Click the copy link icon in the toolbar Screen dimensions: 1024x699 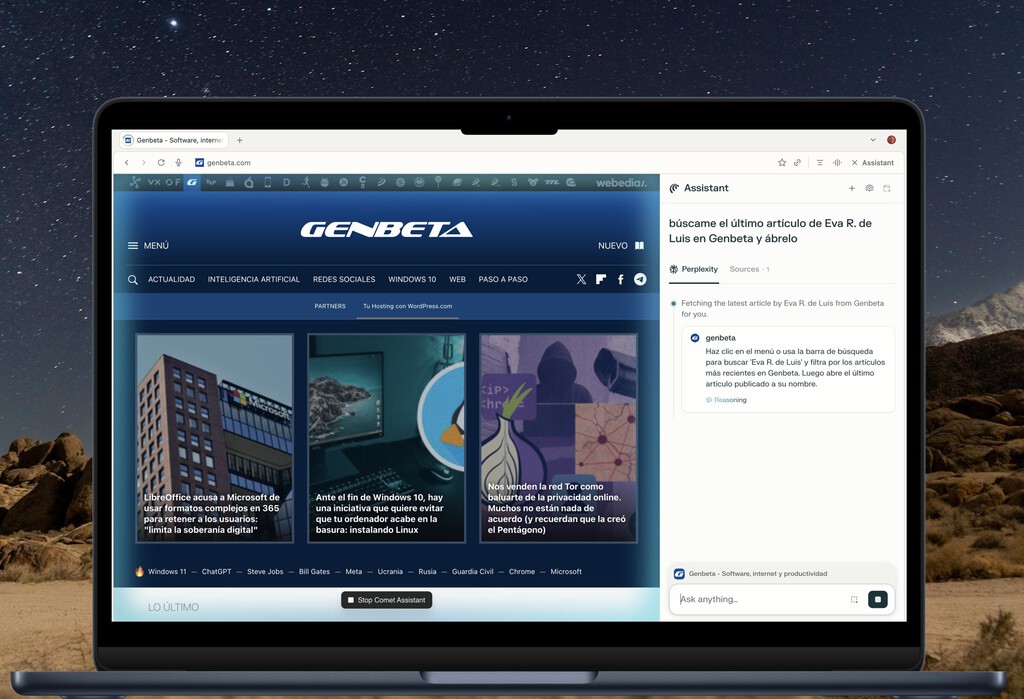point(797,162)
